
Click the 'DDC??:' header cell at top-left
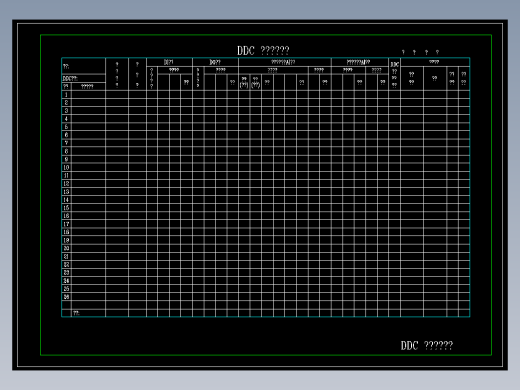point(84,78)
